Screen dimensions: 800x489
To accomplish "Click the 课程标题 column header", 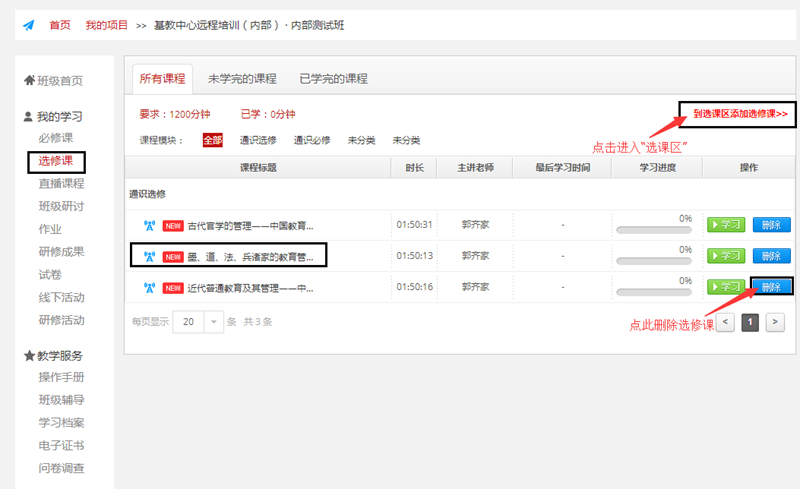I will point(258,167).
